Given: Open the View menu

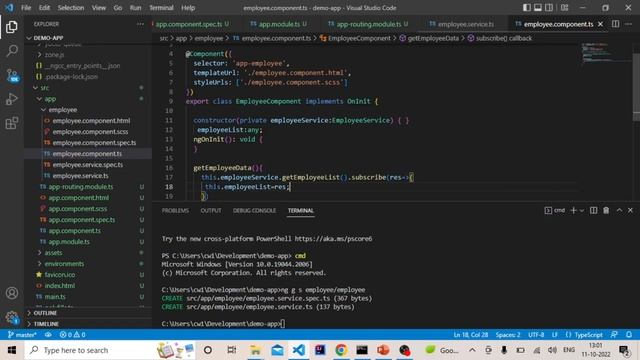Looking at the screenshot, I should (99, 8).
